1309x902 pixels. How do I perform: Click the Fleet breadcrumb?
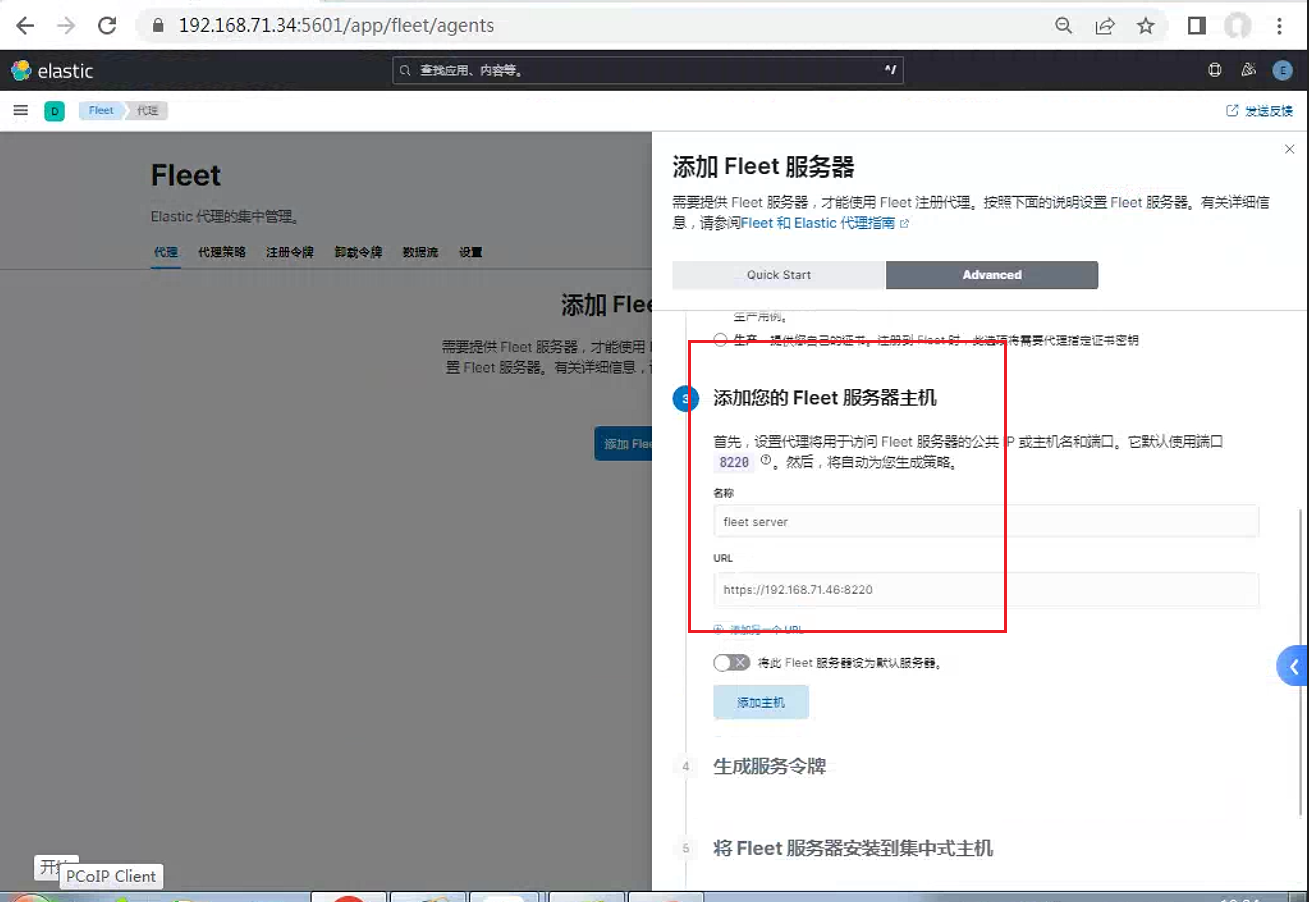pyautogui.click(x=101, y=110)
